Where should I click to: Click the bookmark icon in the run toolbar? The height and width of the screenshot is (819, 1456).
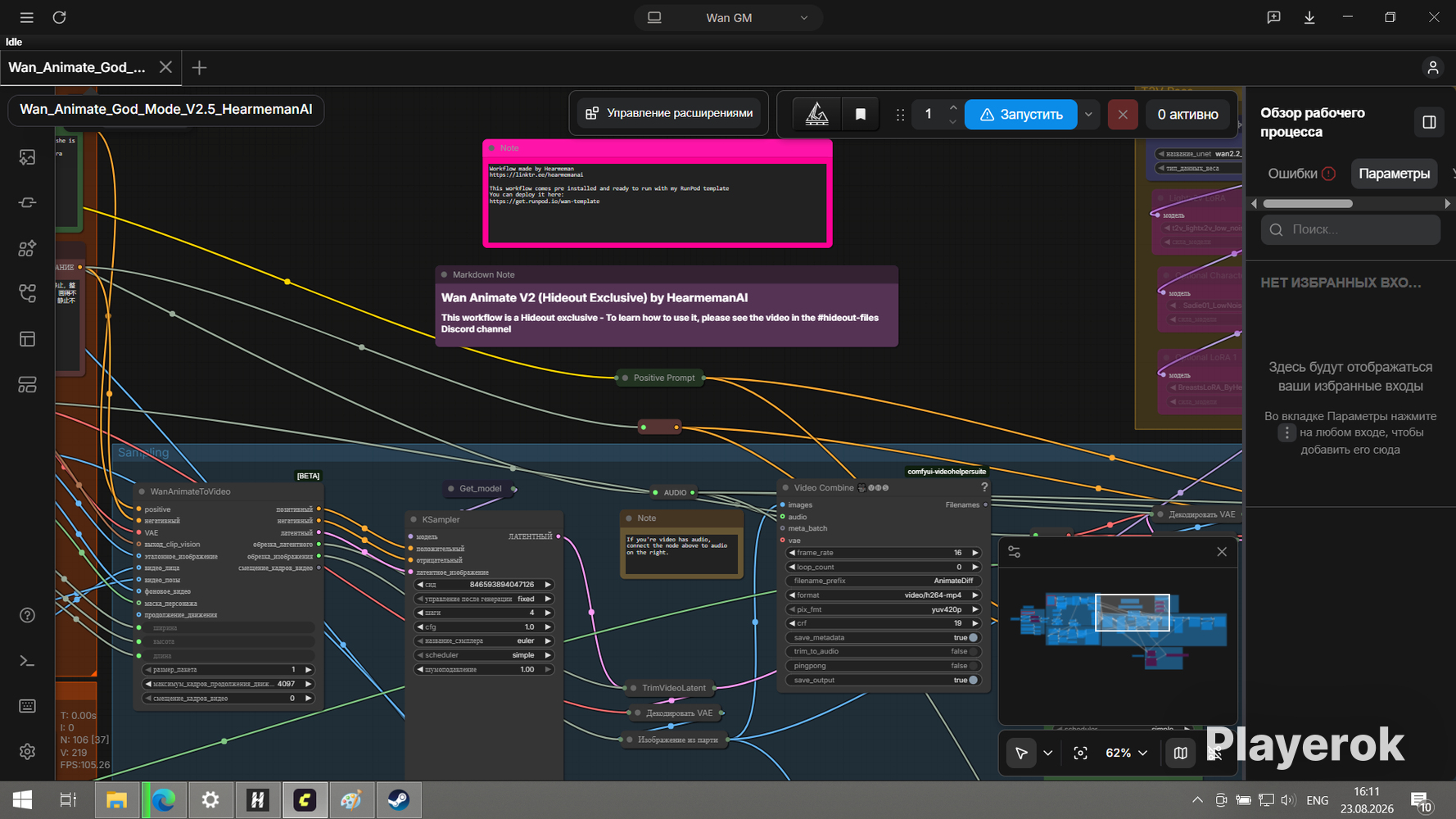pos(860,115)
